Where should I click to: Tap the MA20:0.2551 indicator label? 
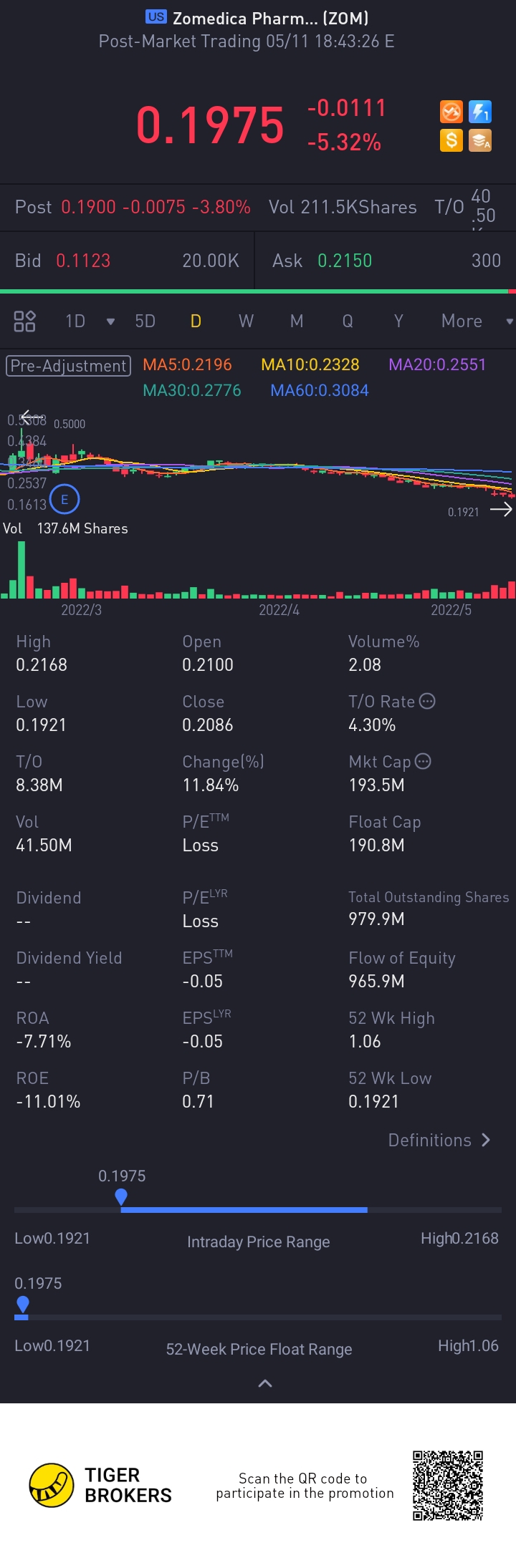(x=437, y=364)
